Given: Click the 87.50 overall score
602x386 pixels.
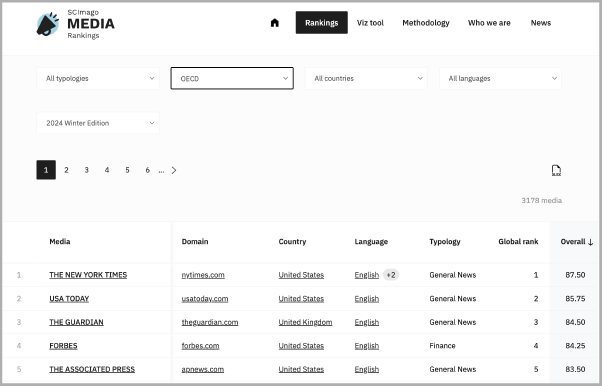Looking at the screenshot, I should click(x=575, y=275).
